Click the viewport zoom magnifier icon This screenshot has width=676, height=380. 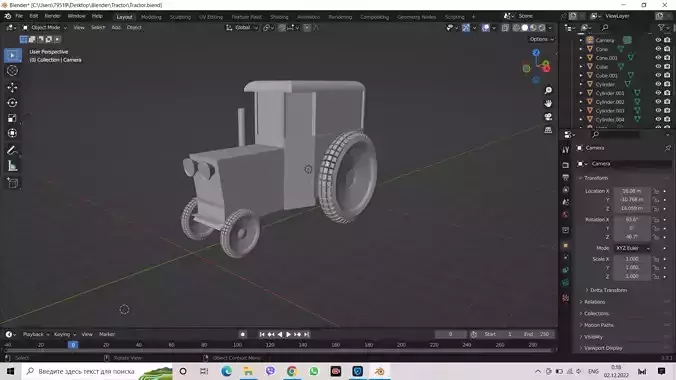pyautogui.click(x=548, y=90)
